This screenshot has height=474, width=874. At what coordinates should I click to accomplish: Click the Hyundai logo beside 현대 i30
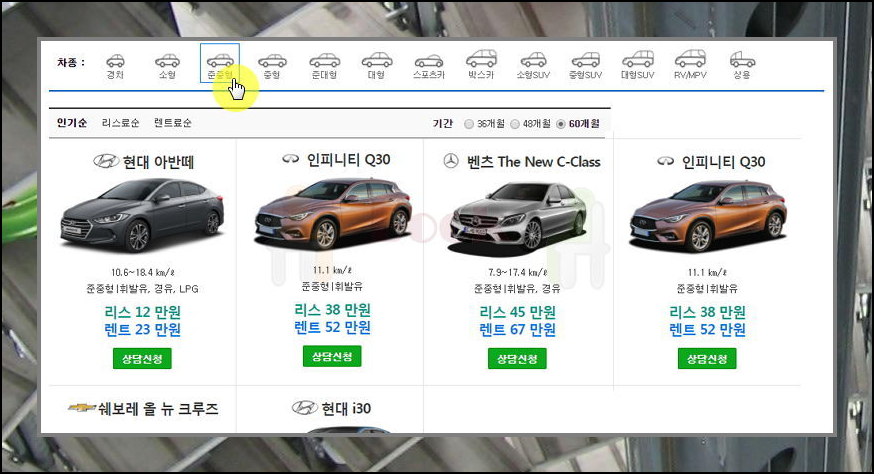click(305, 408)
